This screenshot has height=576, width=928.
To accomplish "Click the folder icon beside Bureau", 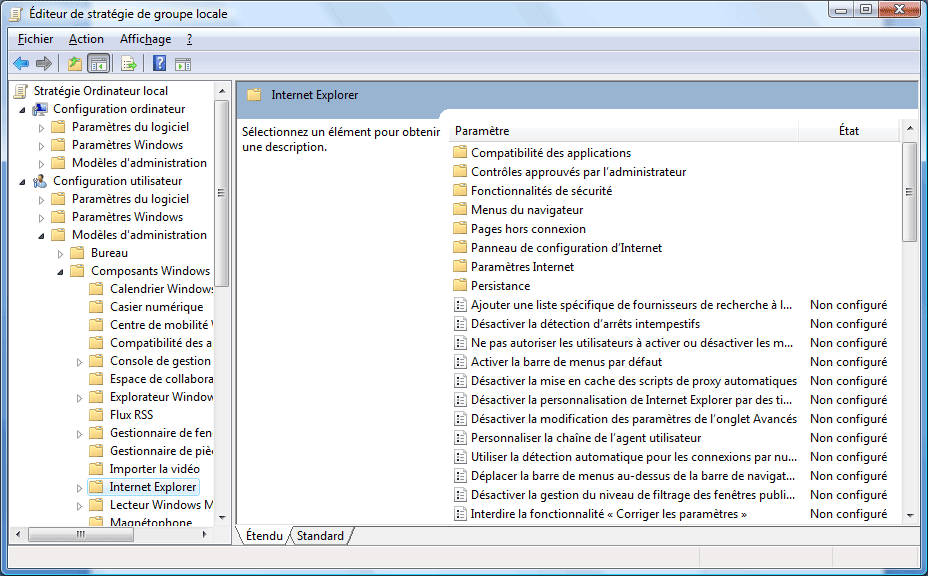I will [77, 253].
